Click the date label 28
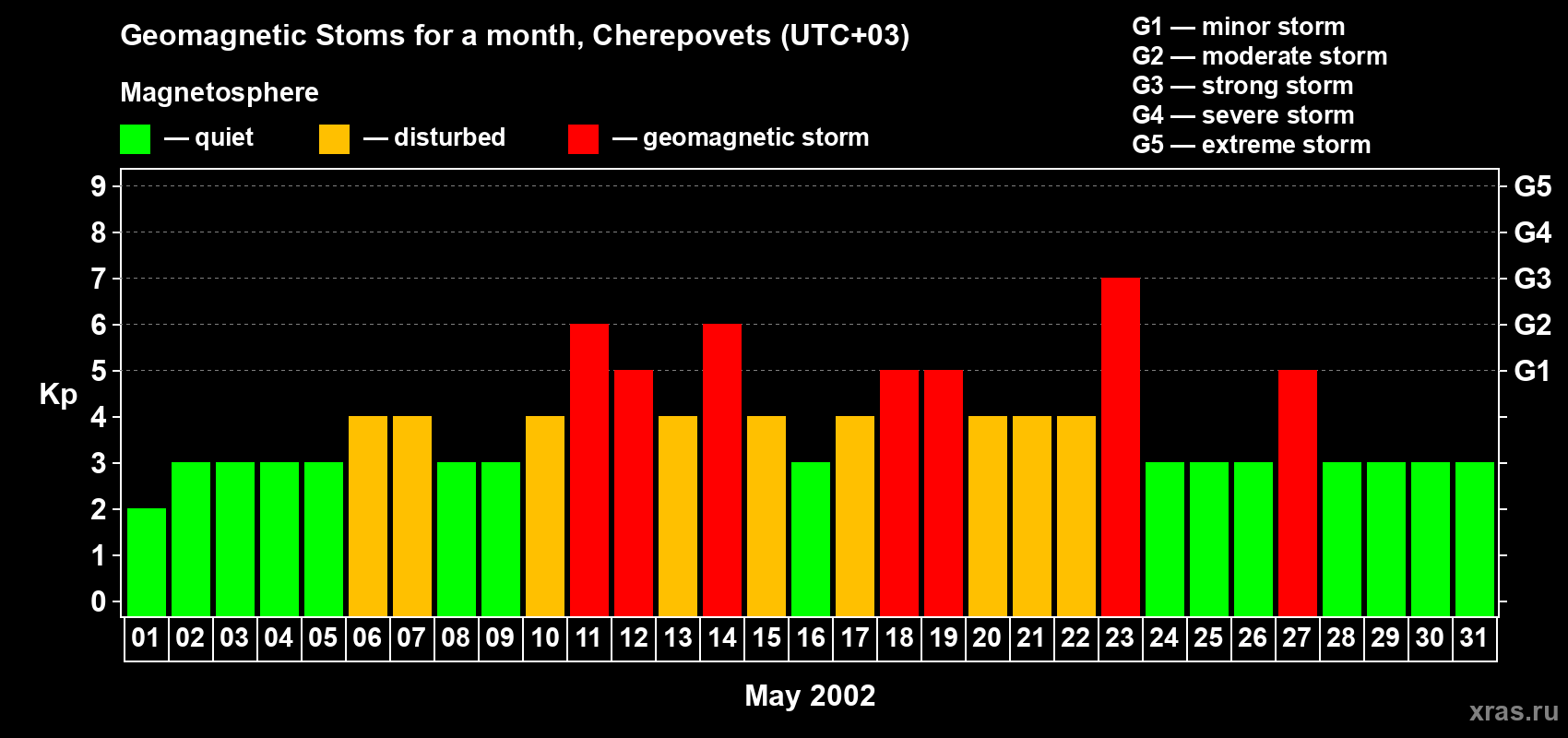Screen dimensions: 1568x738 [x=1341, y=637]
